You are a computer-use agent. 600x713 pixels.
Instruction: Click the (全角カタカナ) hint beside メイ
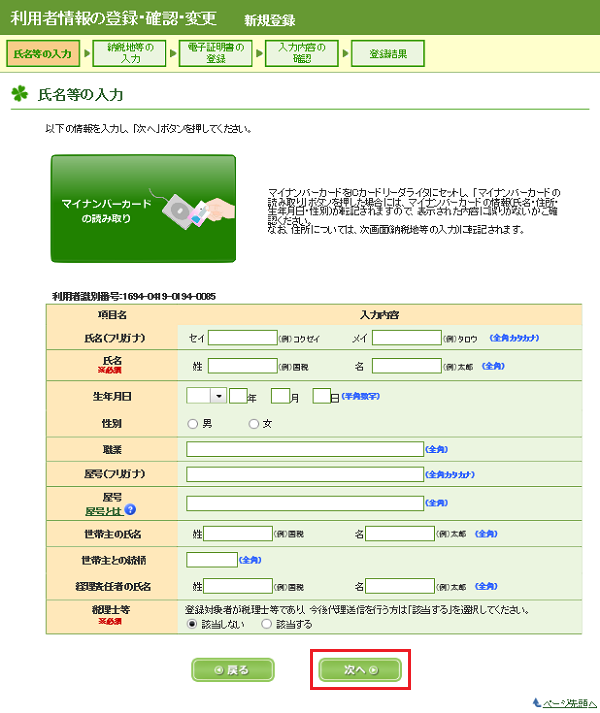click(514, 338)
